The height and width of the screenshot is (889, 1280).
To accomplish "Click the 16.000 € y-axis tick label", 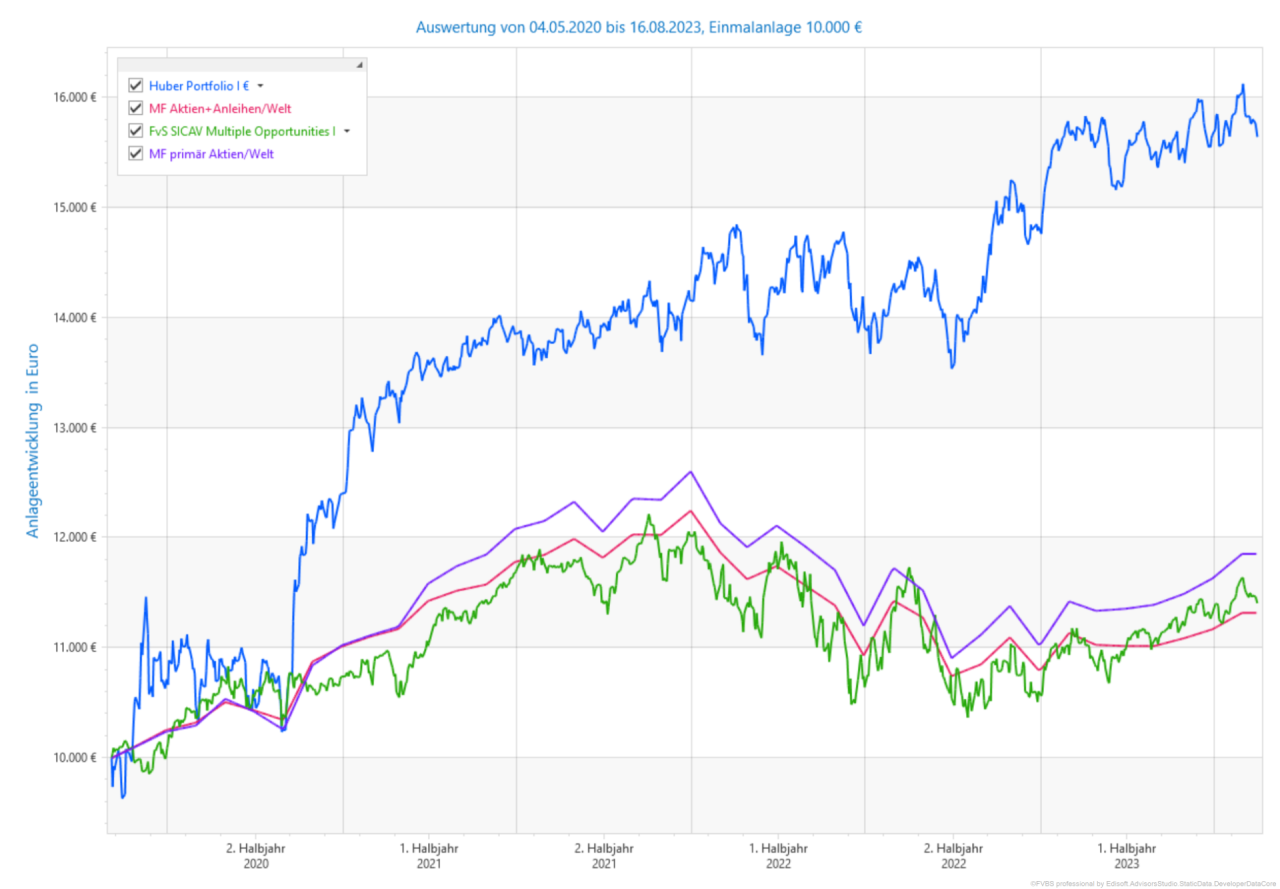I will pos(75,97).
